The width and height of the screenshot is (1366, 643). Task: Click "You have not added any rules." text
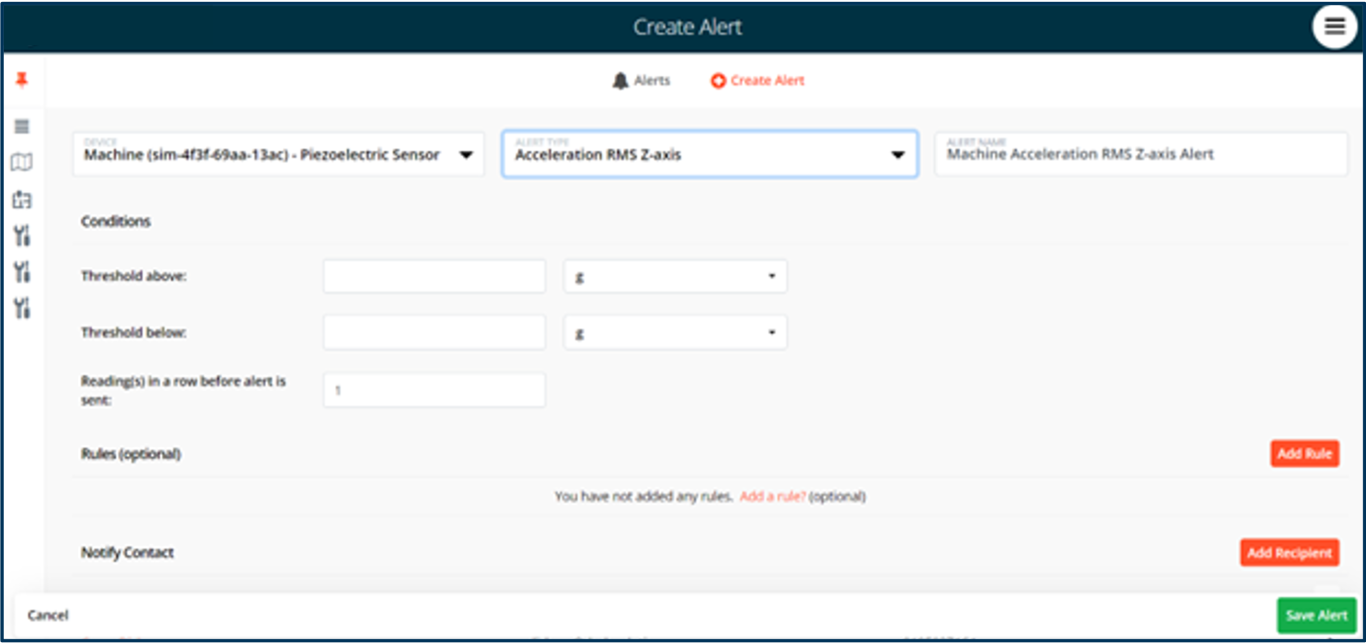(644, 497)
